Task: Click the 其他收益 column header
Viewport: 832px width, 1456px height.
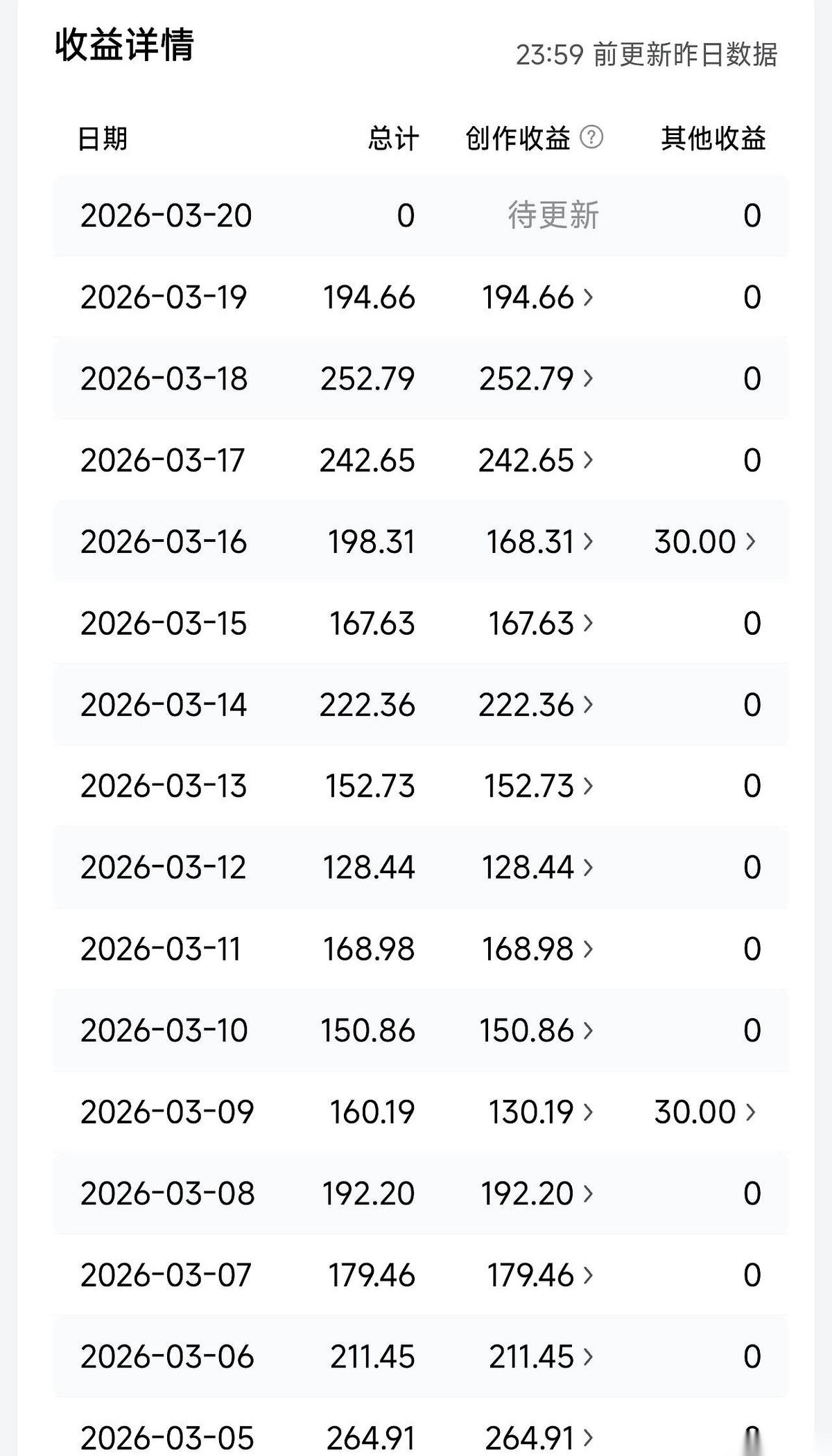Action: pos(713,138)
